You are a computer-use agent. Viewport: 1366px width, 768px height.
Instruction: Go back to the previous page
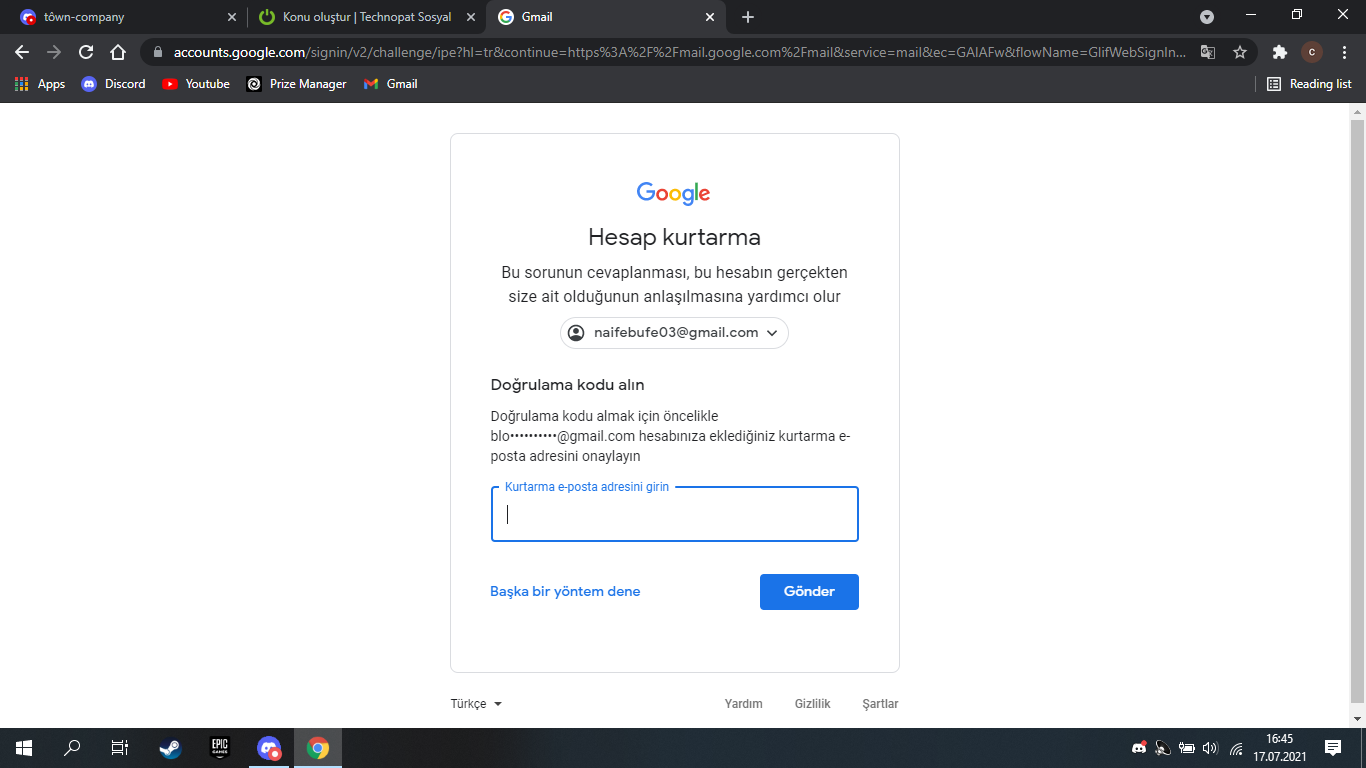(x=22, y=52)
